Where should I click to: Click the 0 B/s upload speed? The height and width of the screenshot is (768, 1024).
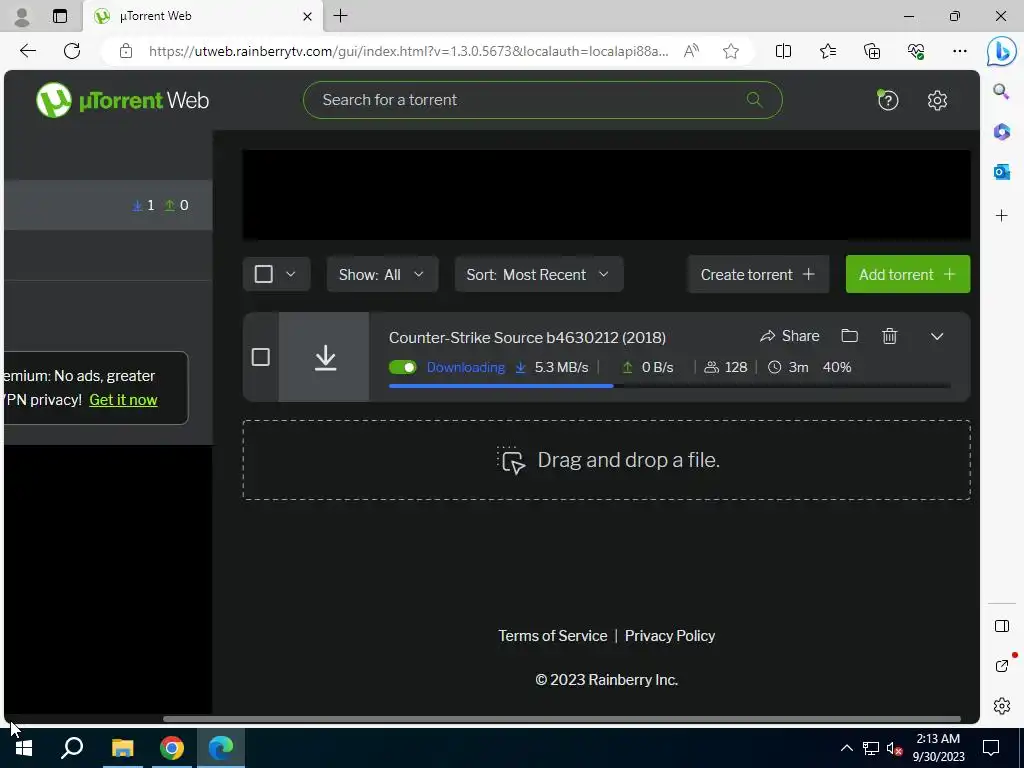coord(657,367)
